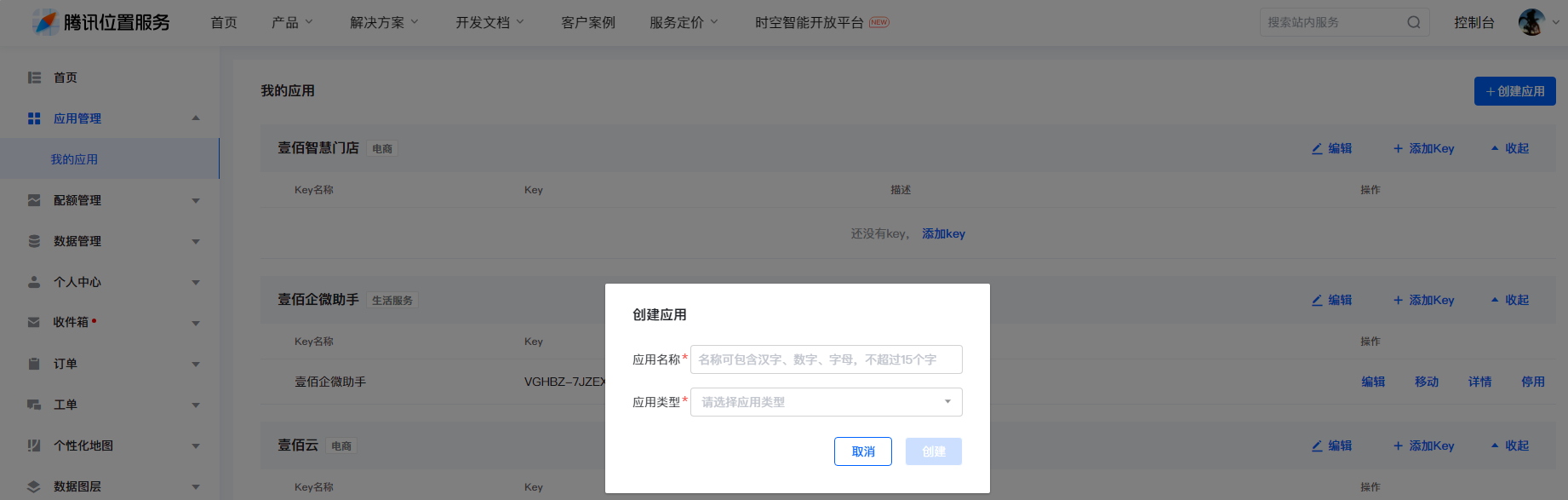This screenshot has height=500, width=1568.
Task: Open the 解决方案 dropdown menu
Action: [384, 22]
